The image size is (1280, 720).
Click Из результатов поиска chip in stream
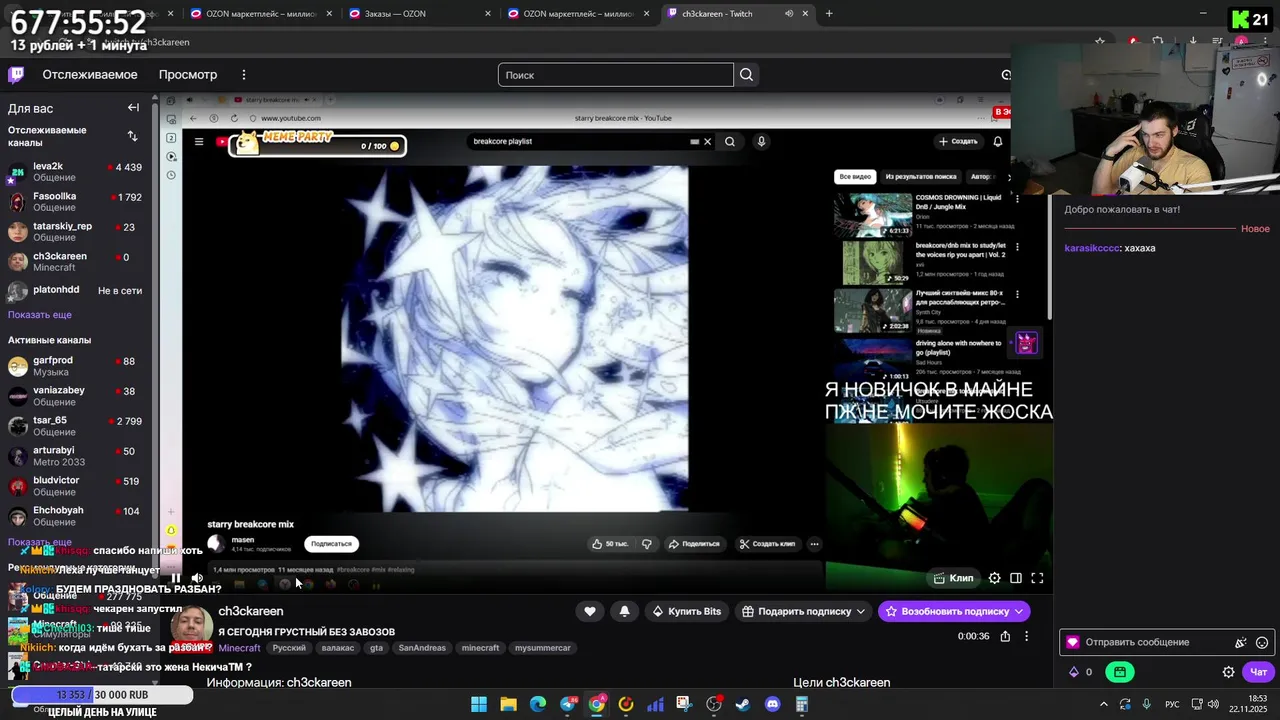[x=921, y=177]
